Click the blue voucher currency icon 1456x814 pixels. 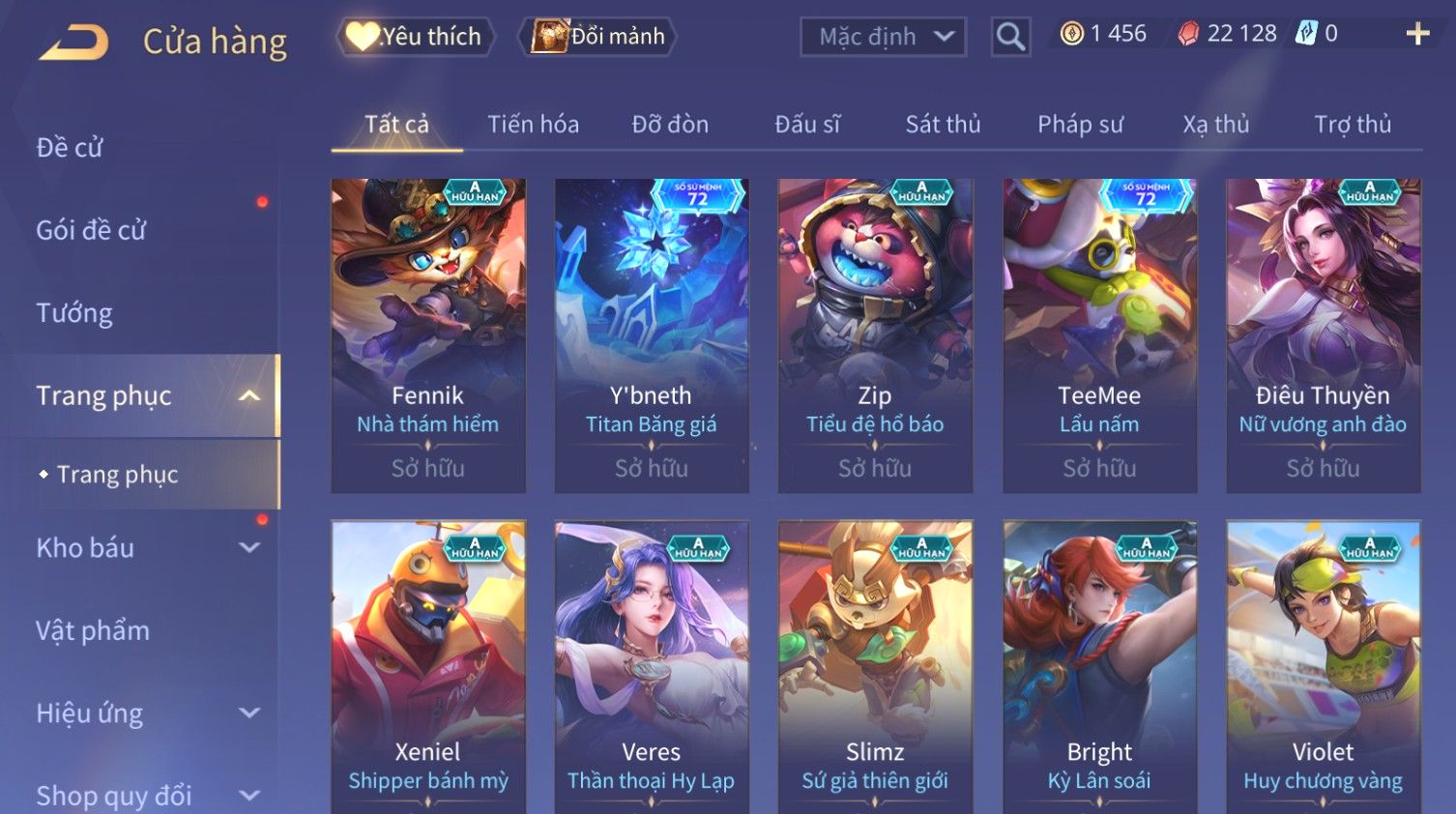click(x=1306, y=34)
